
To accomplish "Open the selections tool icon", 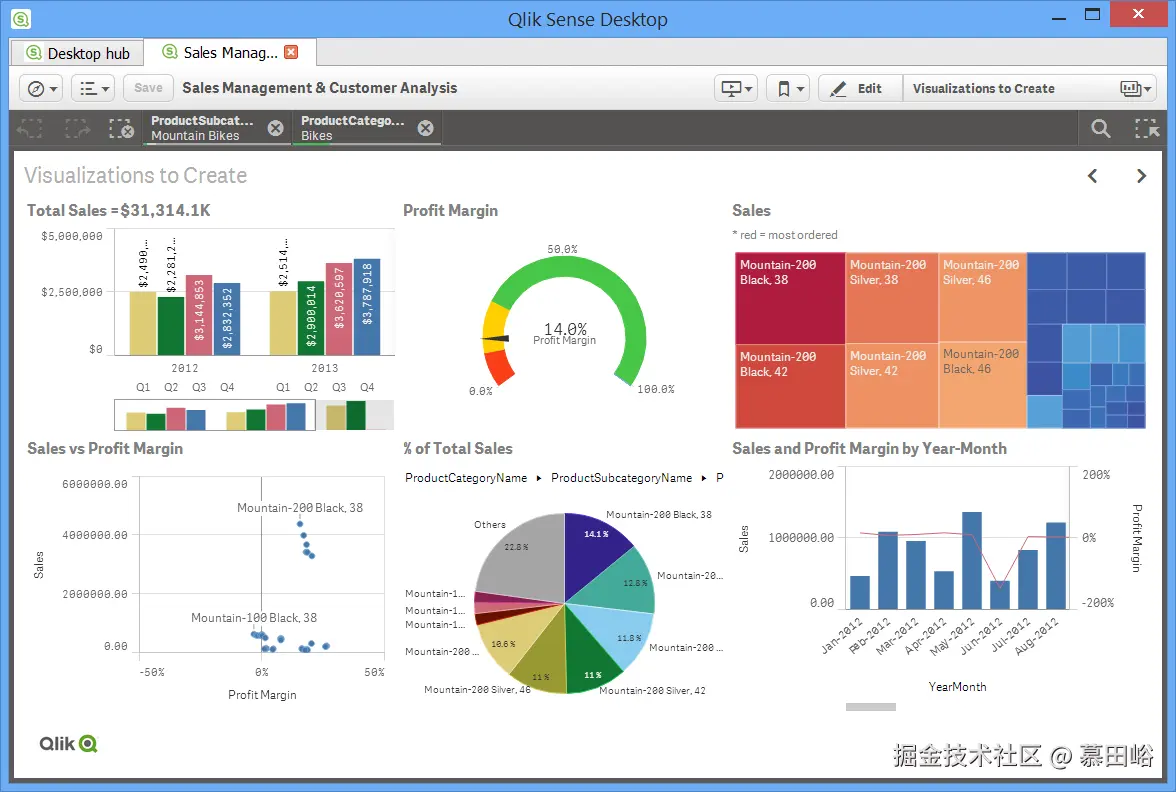I will [x=1146, y=128].
